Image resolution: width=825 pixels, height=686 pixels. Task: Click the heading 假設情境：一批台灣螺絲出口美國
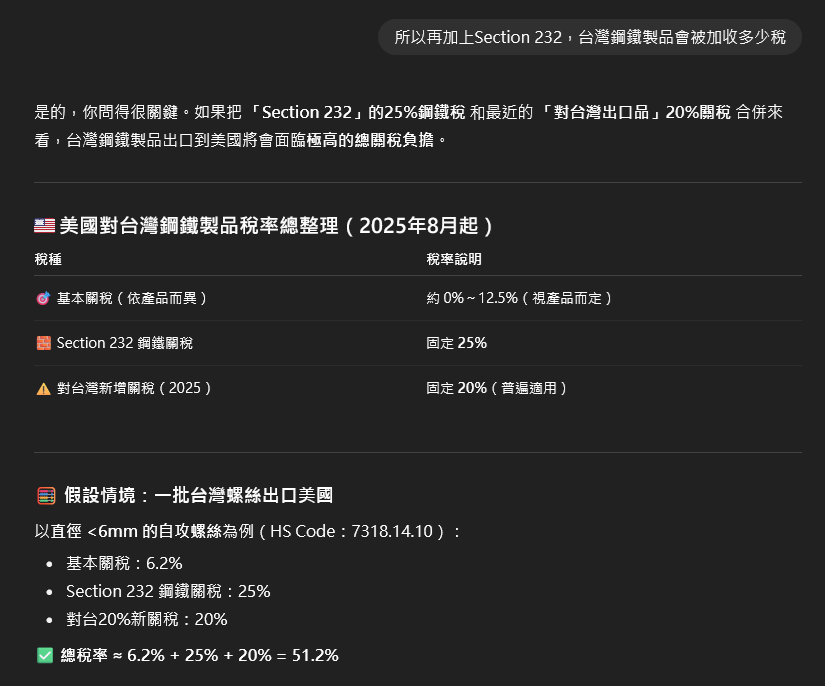pyautogui.click(x=198, y=495)
